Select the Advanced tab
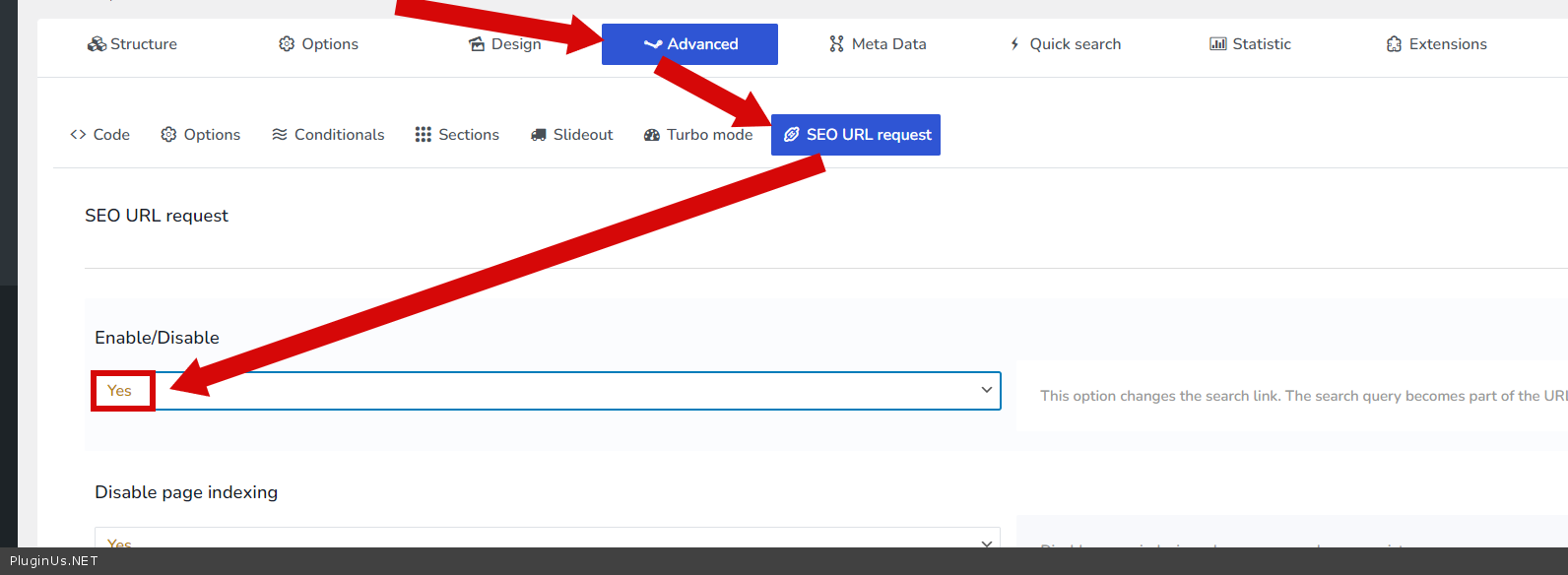The image size is (1568, 575). tap(689, 44)
